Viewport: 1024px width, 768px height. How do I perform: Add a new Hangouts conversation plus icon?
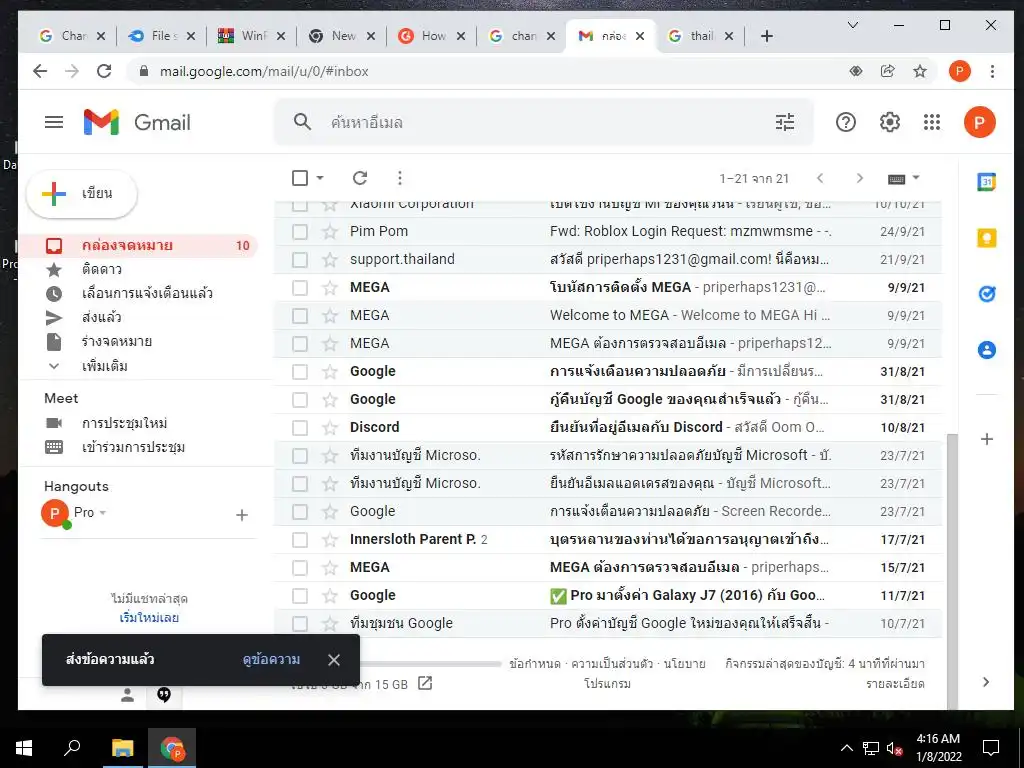[242, 515]
